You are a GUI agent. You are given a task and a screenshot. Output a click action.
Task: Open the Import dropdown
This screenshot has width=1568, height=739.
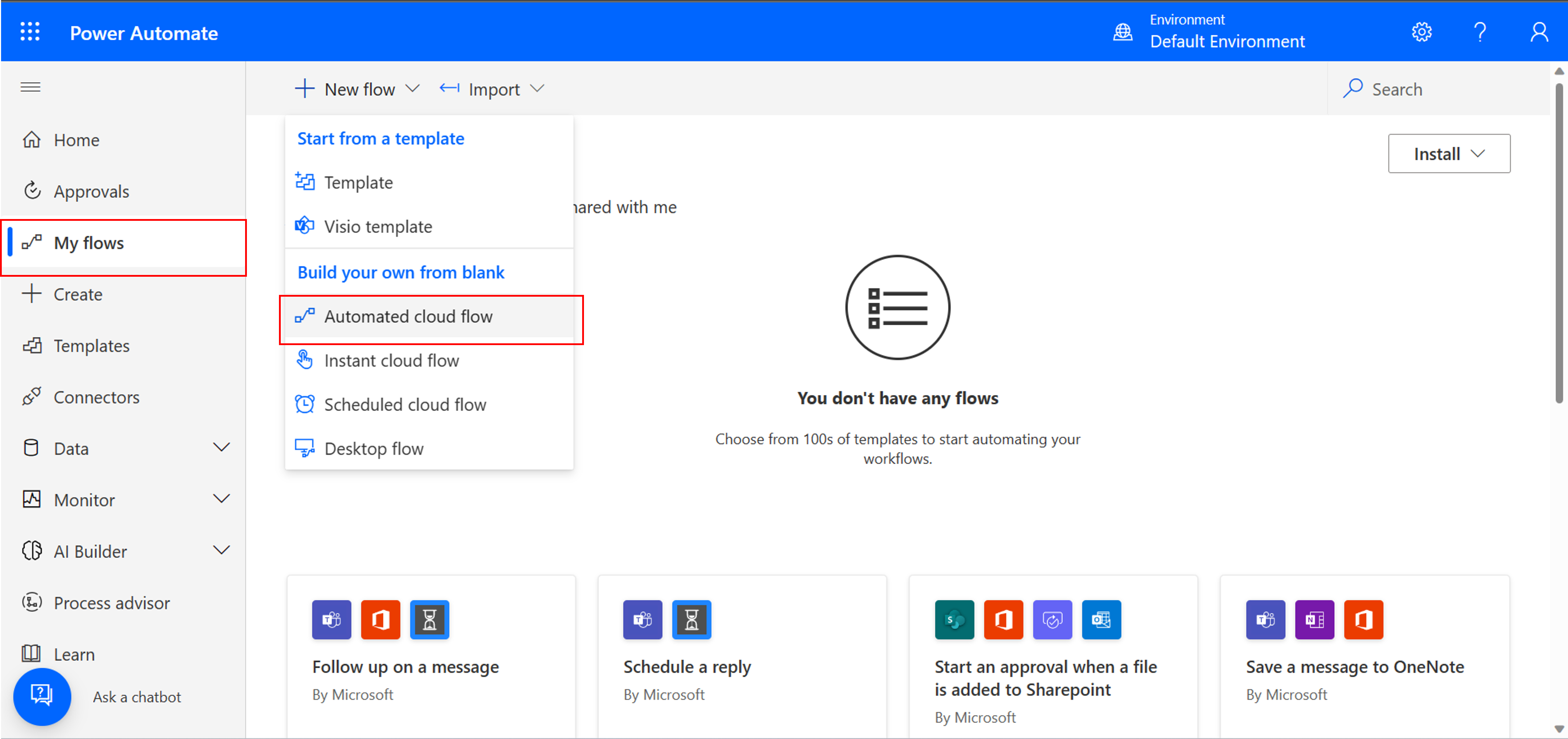[492, 89]
